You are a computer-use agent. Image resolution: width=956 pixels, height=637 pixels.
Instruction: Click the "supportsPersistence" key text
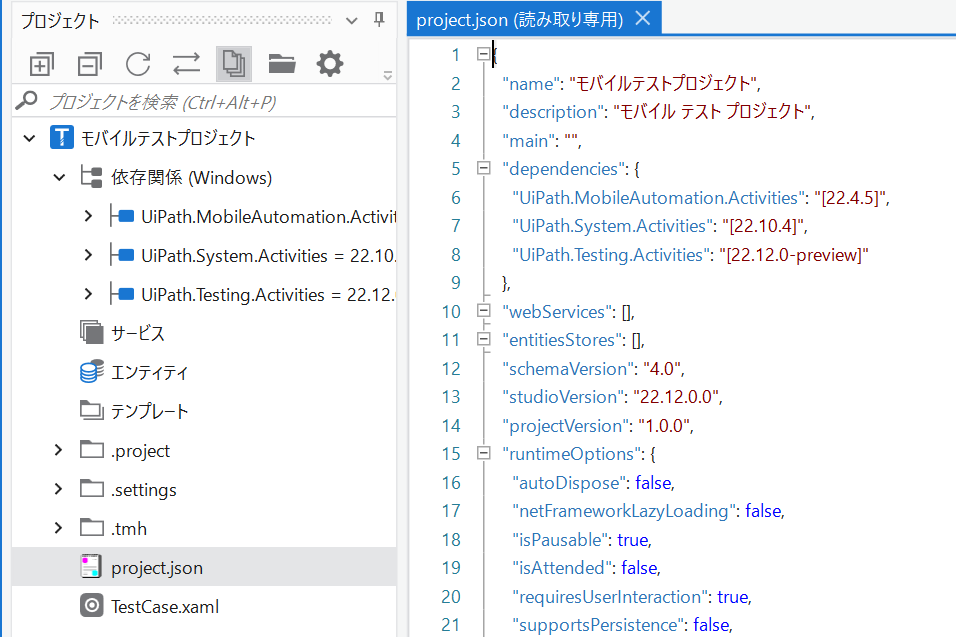[599, 625]
